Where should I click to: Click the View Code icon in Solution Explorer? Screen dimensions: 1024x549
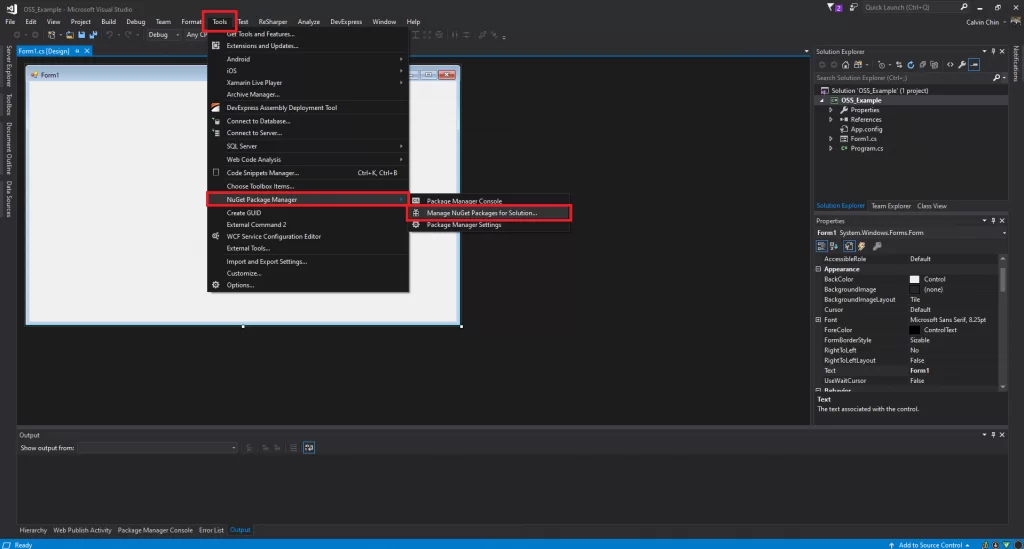pyautogui.click(x=950, y=65)
